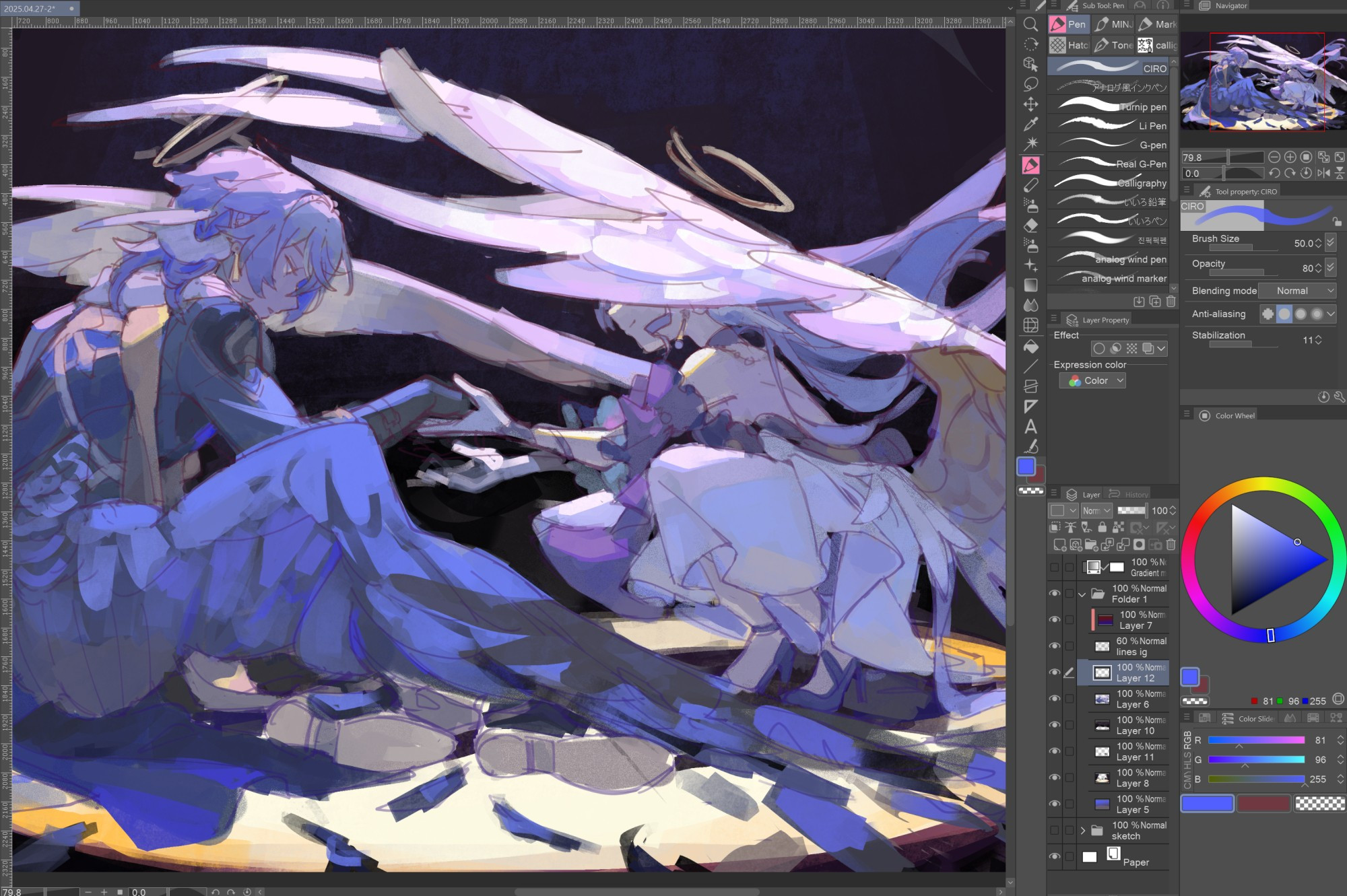
Task: Switch to Mark sub tool group
Action: 1157,24
